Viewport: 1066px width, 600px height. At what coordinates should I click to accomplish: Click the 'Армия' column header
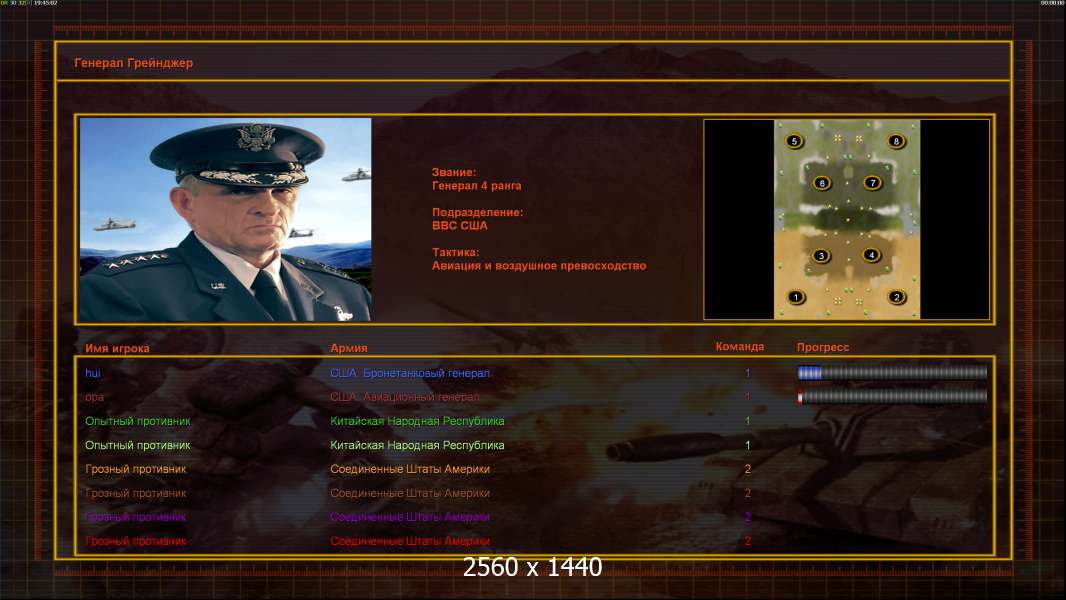(x=349, y=348)
